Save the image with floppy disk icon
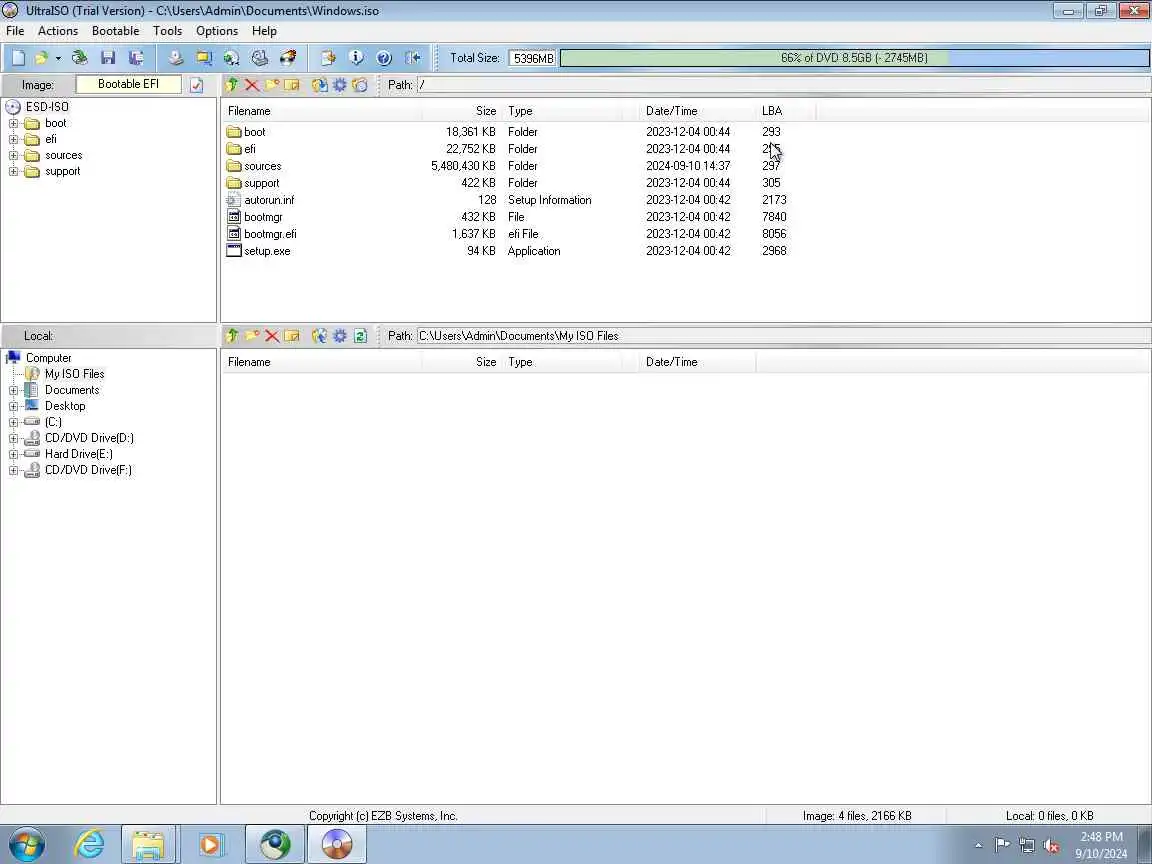Image resolution: width=1152 pixels, height=864 pixels. [108, 58]
